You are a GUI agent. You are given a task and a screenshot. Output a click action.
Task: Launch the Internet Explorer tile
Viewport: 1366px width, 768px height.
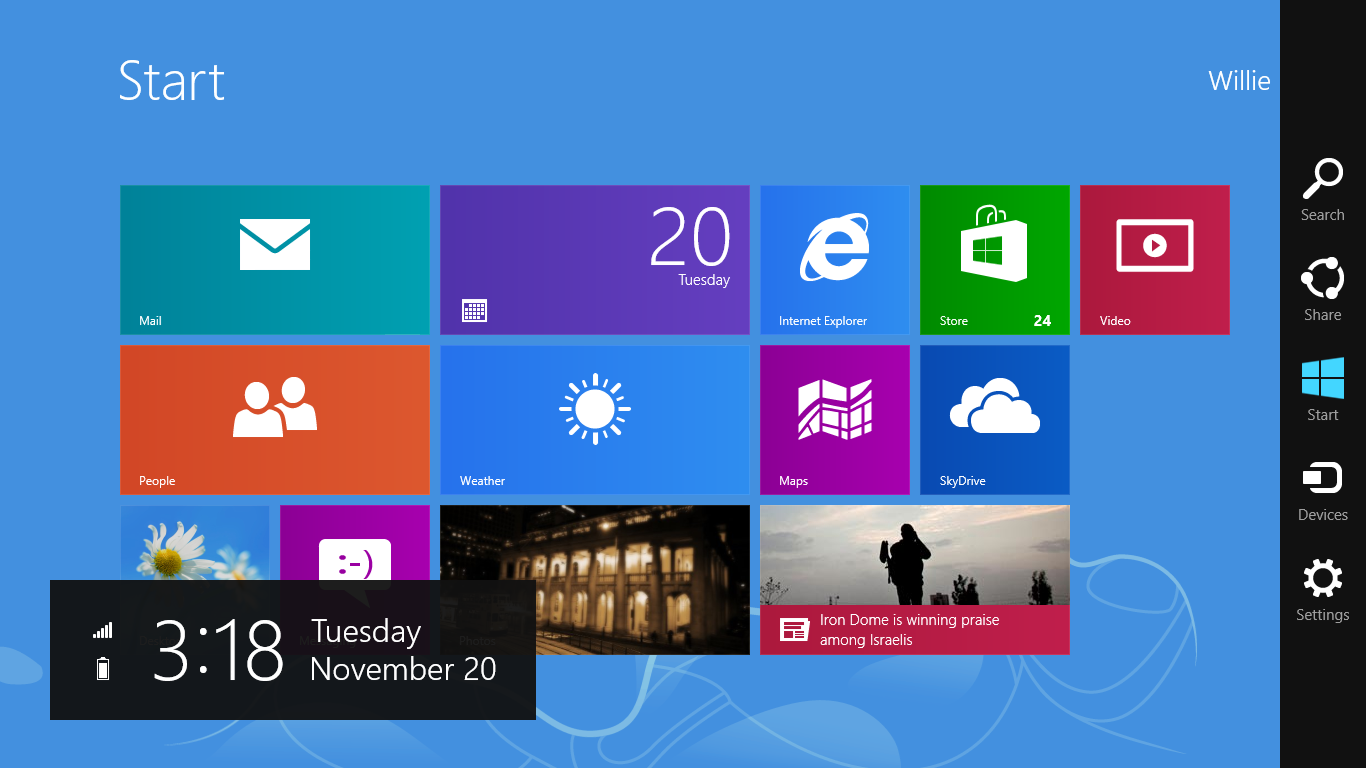[x=835, y=260]
